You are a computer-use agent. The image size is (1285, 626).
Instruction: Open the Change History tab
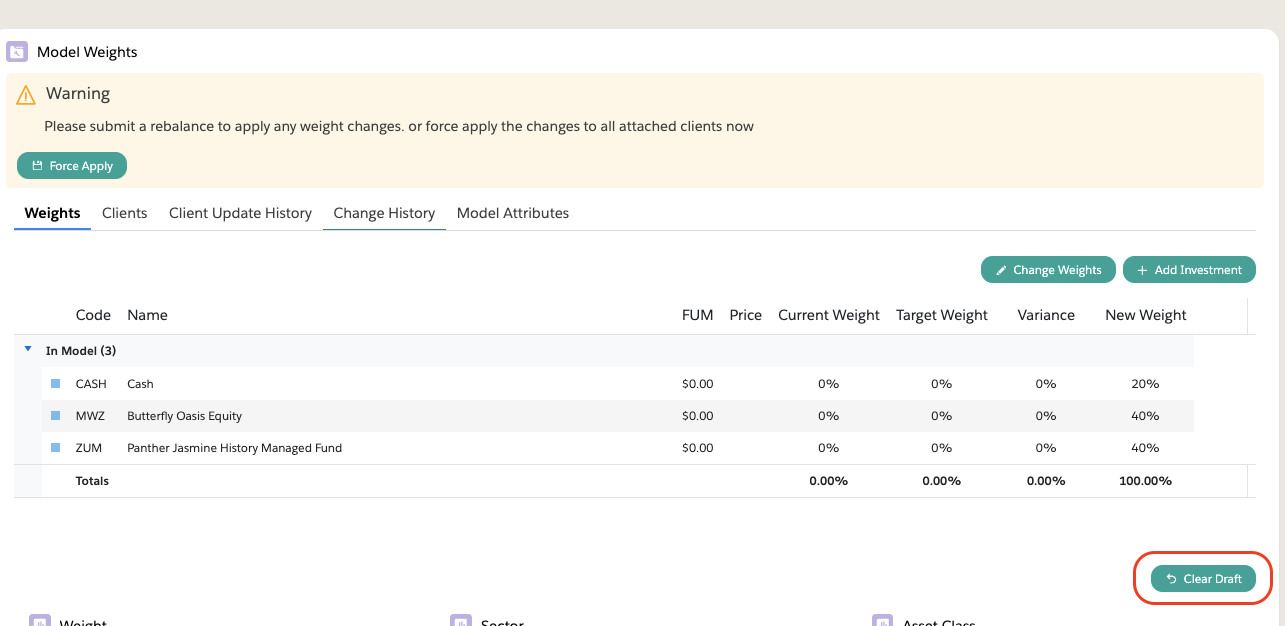(384, 213)
